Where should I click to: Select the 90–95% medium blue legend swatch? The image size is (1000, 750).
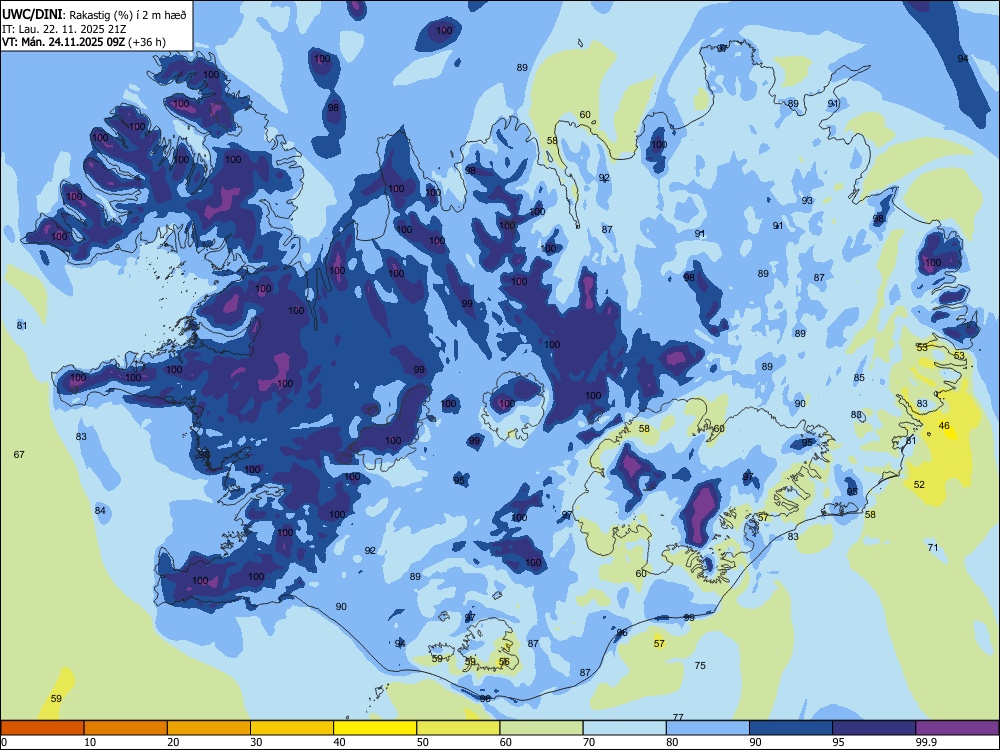tap(791, 728)
